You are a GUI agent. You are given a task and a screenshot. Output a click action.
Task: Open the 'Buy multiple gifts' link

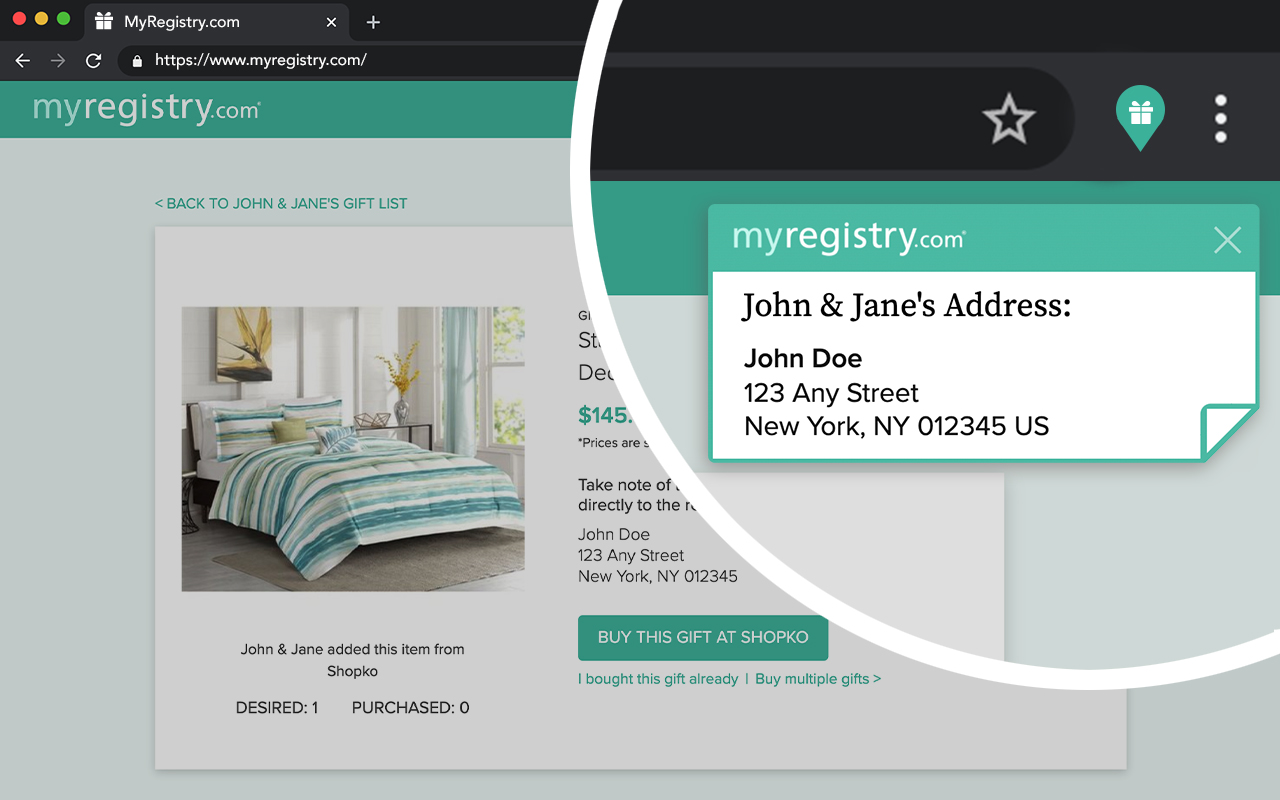pyautogui.click(x=818, y=679)
